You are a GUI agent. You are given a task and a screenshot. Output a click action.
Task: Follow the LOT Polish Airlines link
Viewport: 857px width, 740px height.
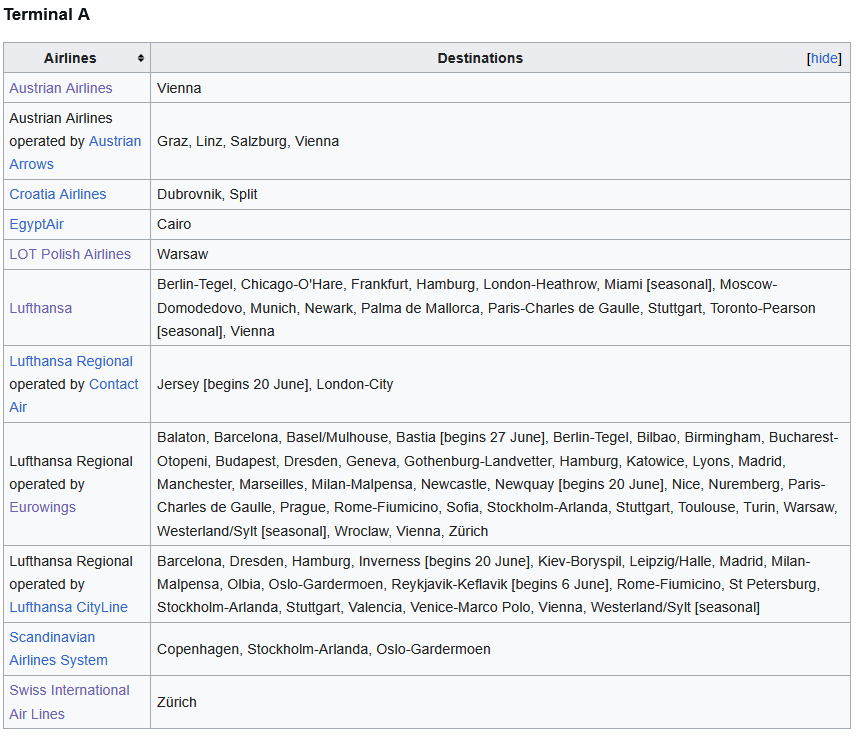(70, 254)
